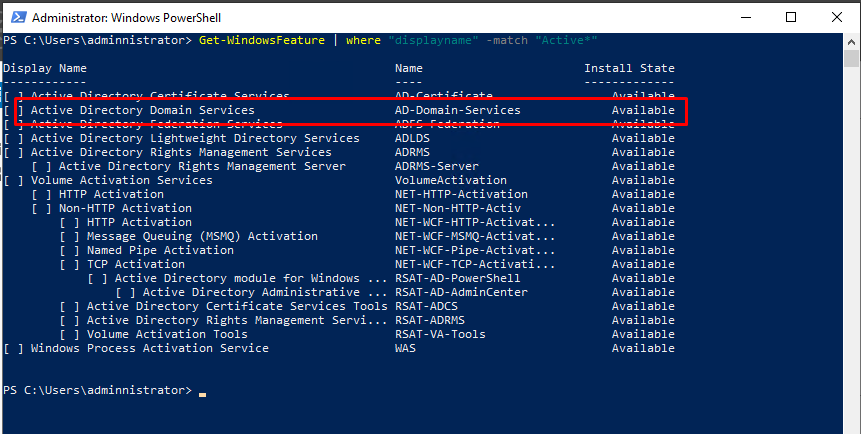The image size is (861, 434).
Task: Click Available state for WAS row
Action: pyautogui.click(x=643, y=348)
